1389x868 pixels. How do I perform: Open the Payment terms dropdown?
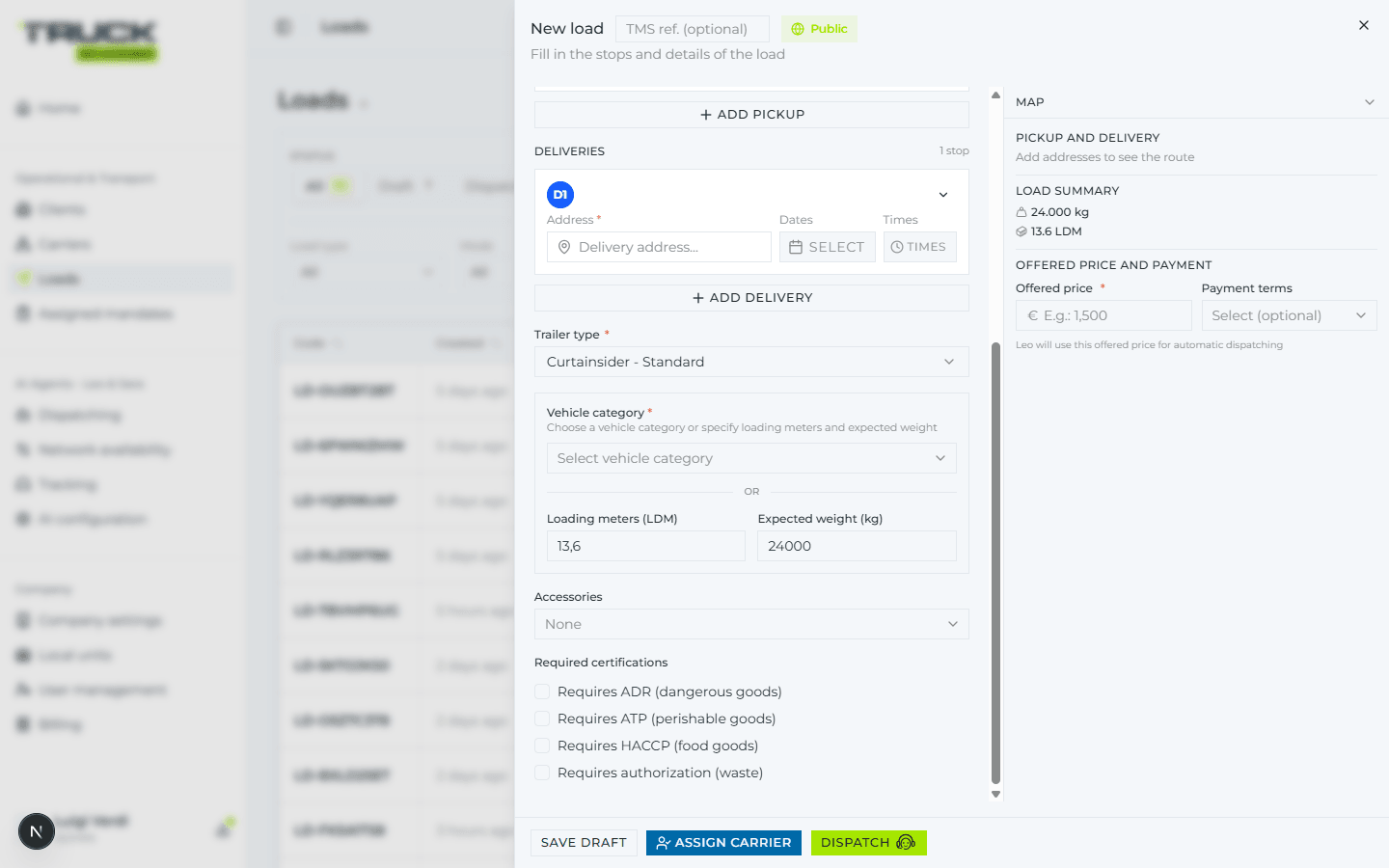tap(1289, 315)
